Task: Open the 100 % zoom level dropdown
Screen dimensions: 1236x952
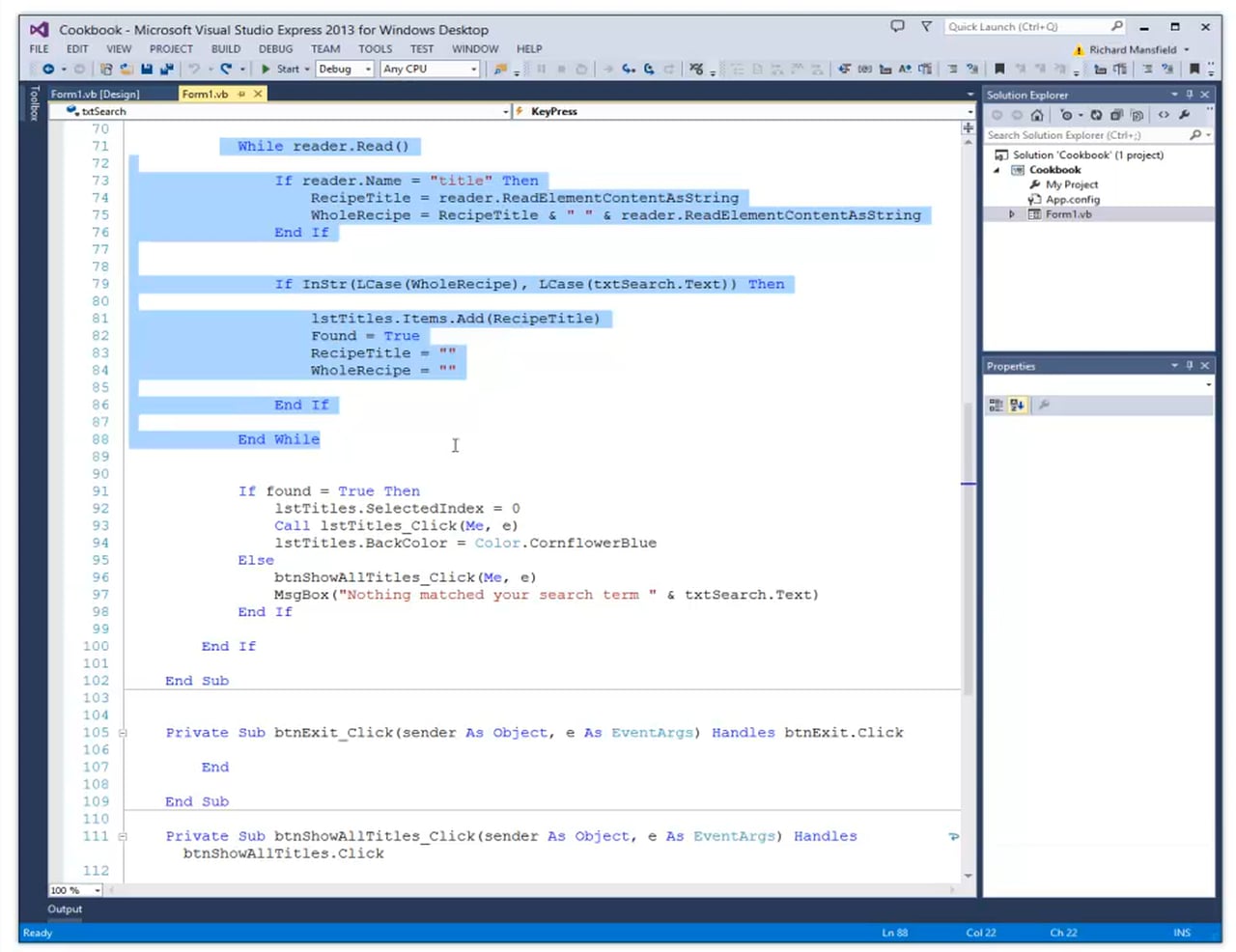Action: pyautogui.click(x=97, y=890)
